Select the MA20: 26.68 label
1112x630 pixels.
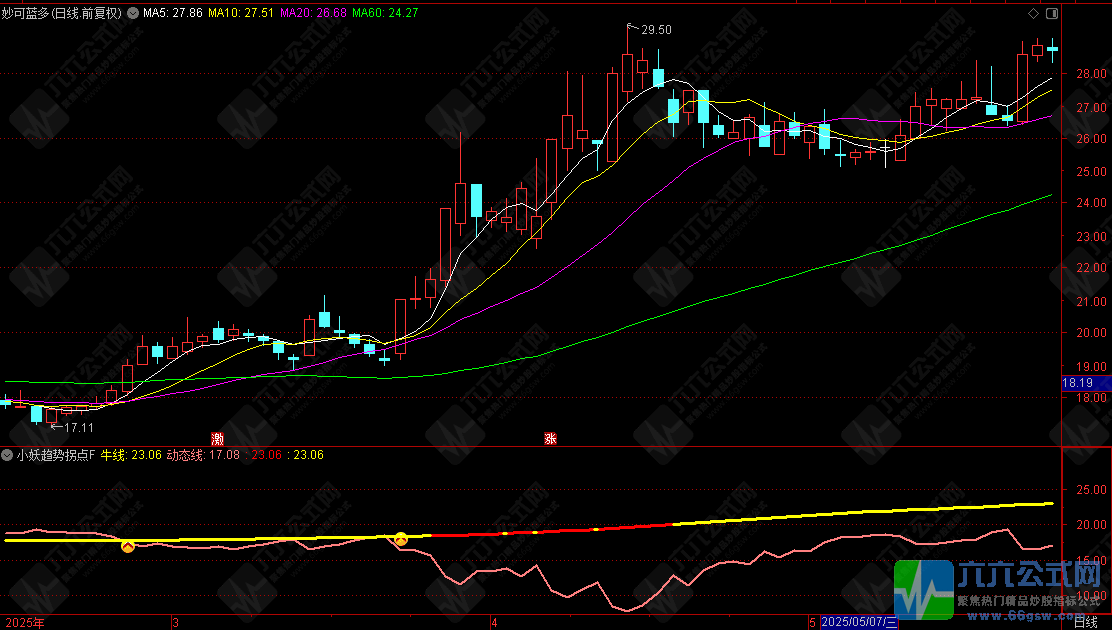coord(313,13)
